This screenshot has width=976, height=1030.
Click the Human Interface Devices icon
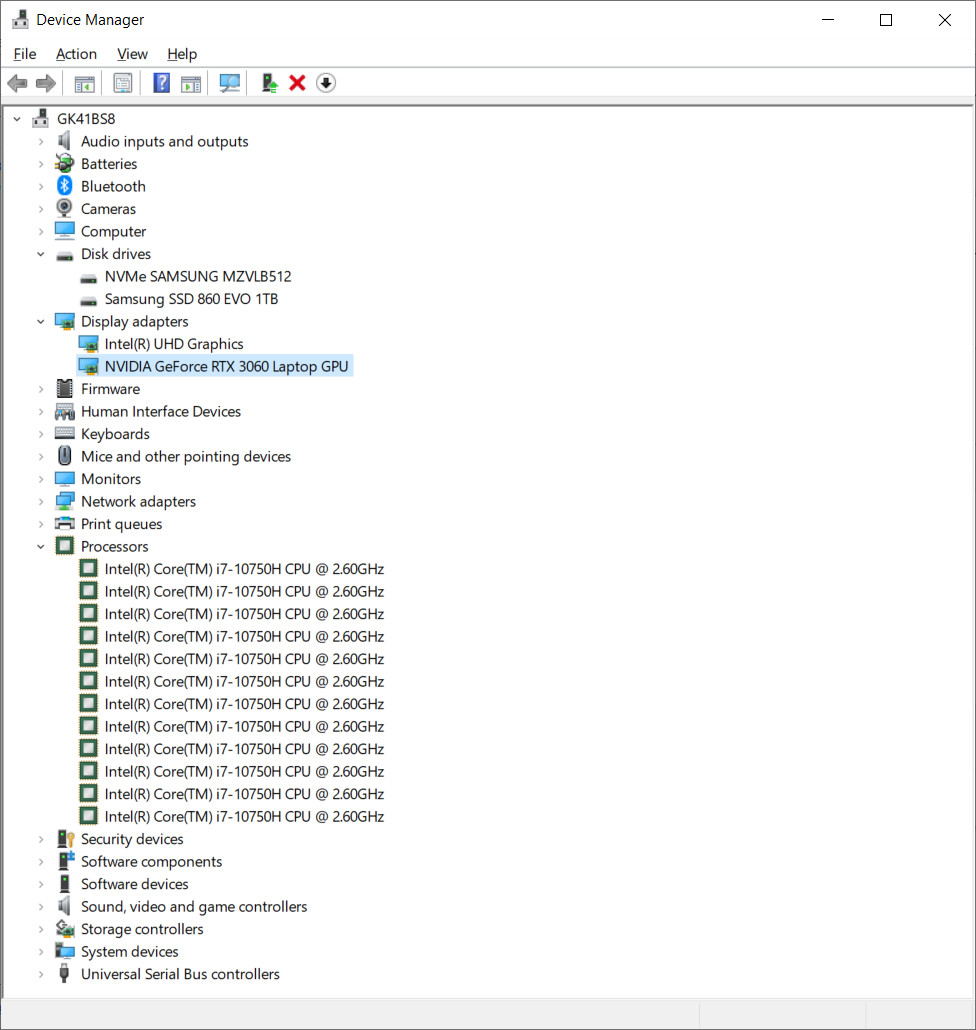pyautogui.click(x=64, y=411)
